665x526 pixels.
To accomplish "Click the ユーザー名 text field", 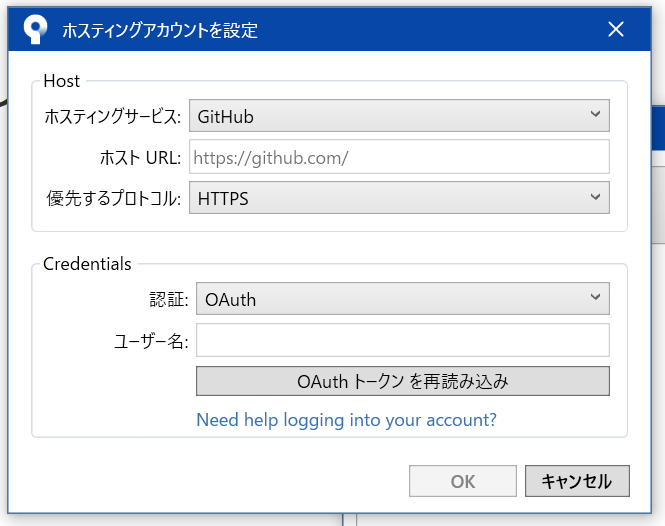I will coord(402,340).
